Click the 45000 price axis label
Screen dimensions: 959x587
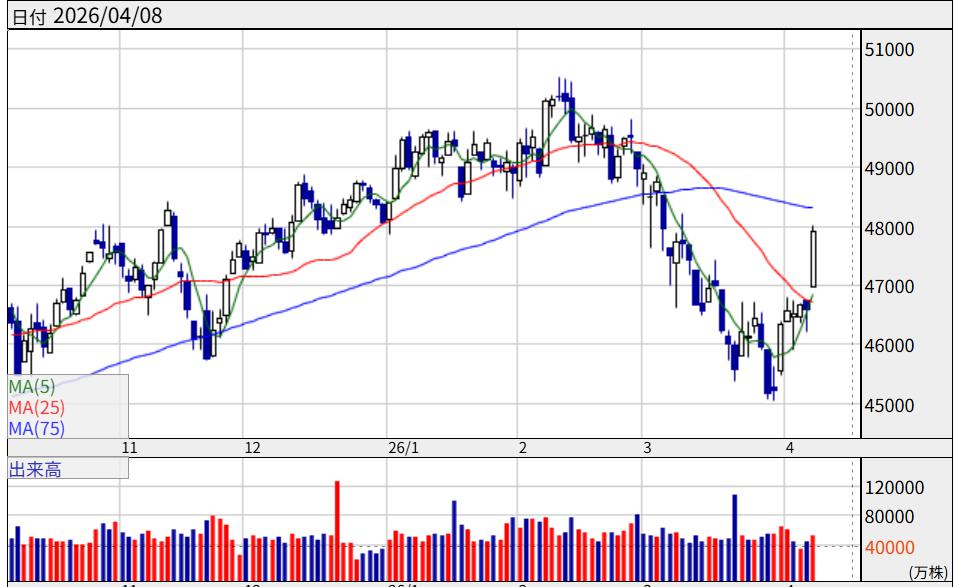tap(889, 406)
